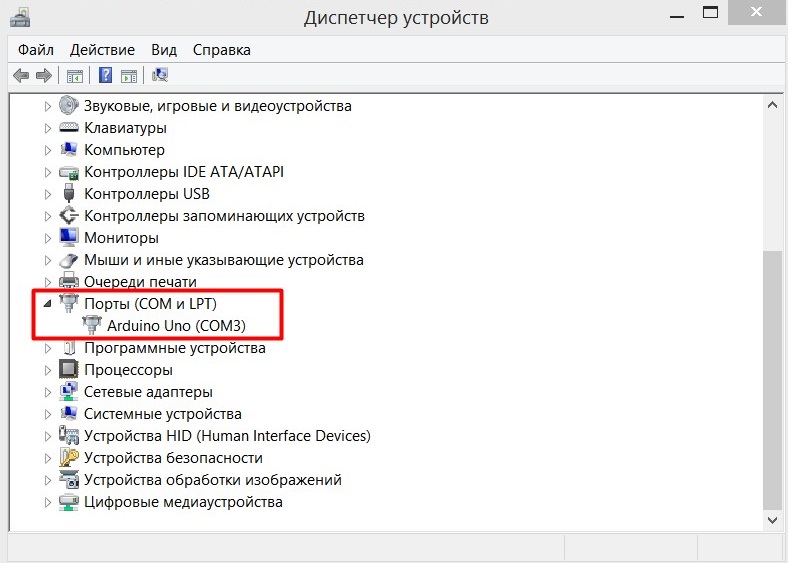This screenshot has width=788, height=563.
Task: Click the Мониторы monitor icon
Action: (69, 237)
